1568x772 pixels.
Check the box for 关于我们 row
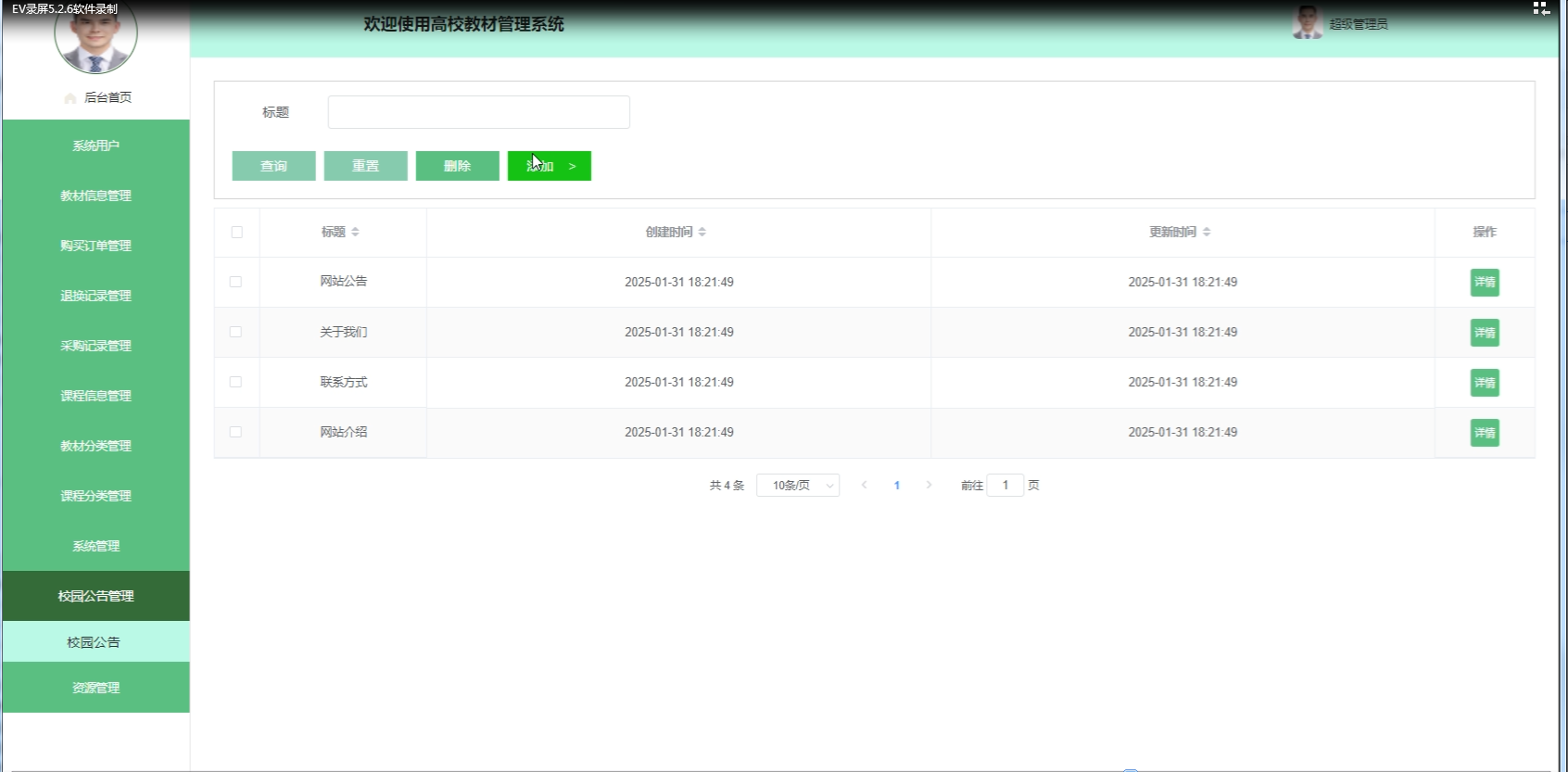(235, 332)
